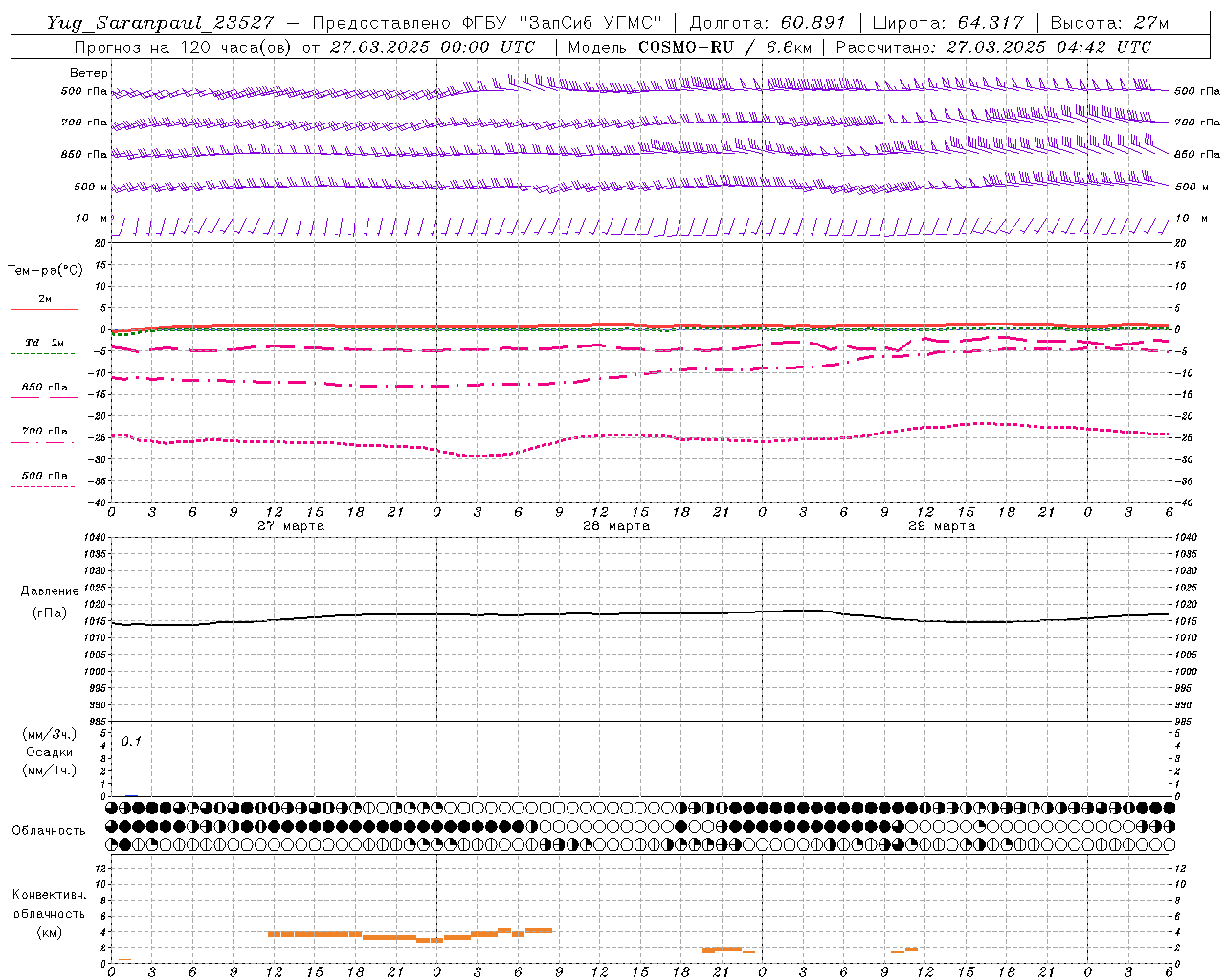
Task: Click the (км) convective height unit label
Action: (49, 932)
